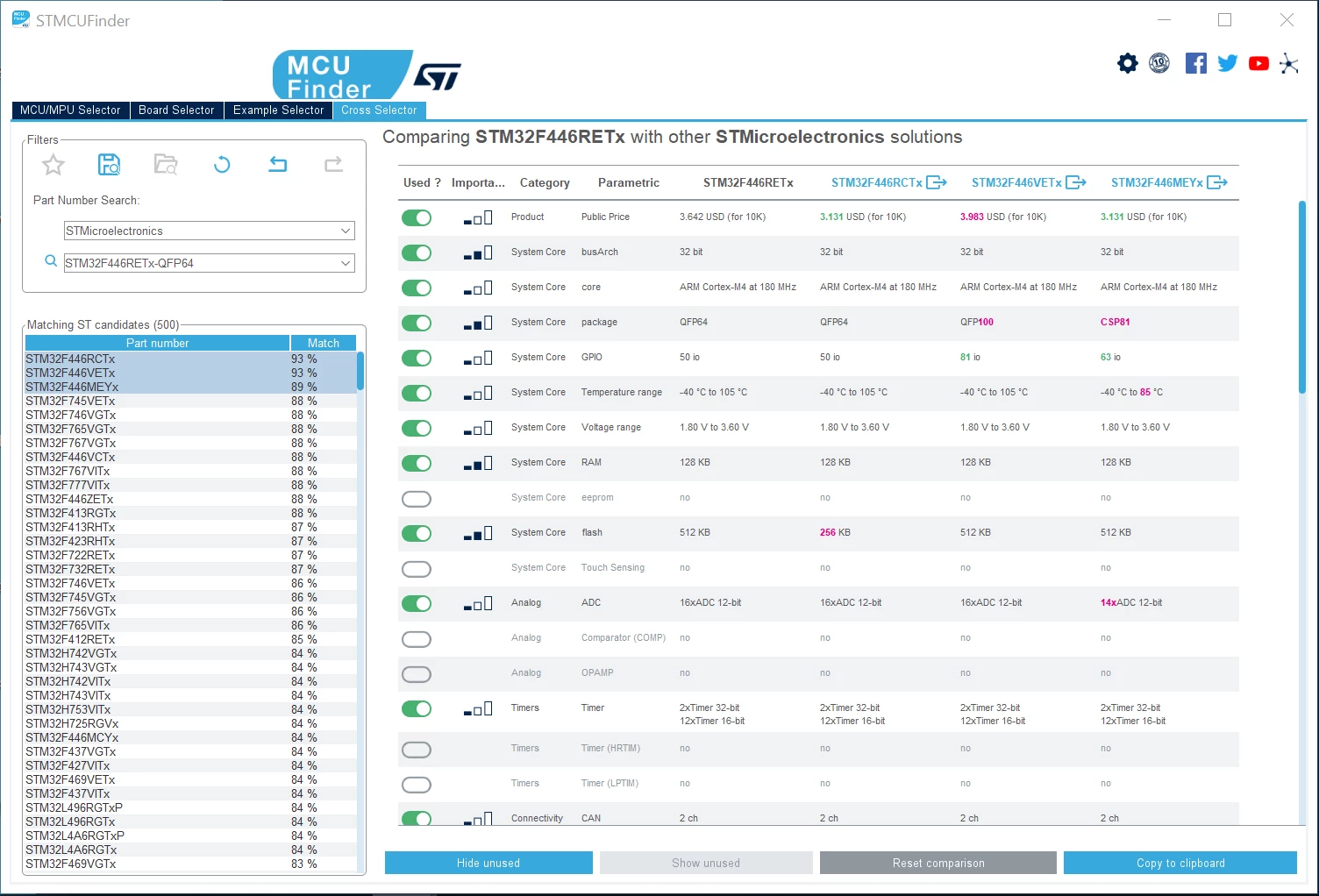Switch to MCU/MPU Selector tab
Viewport: 1319px width, 896px height.
[x=70, y=110]
